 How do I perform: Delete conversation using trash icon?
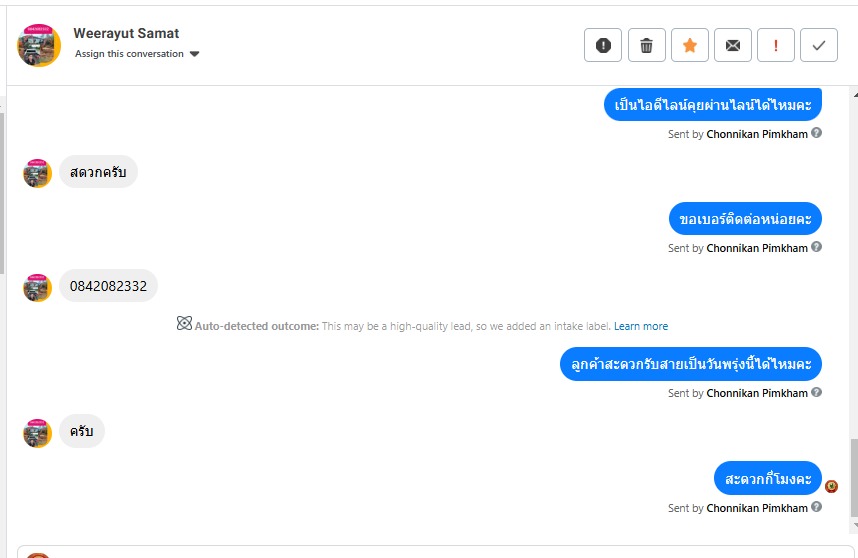coord(646,45)
